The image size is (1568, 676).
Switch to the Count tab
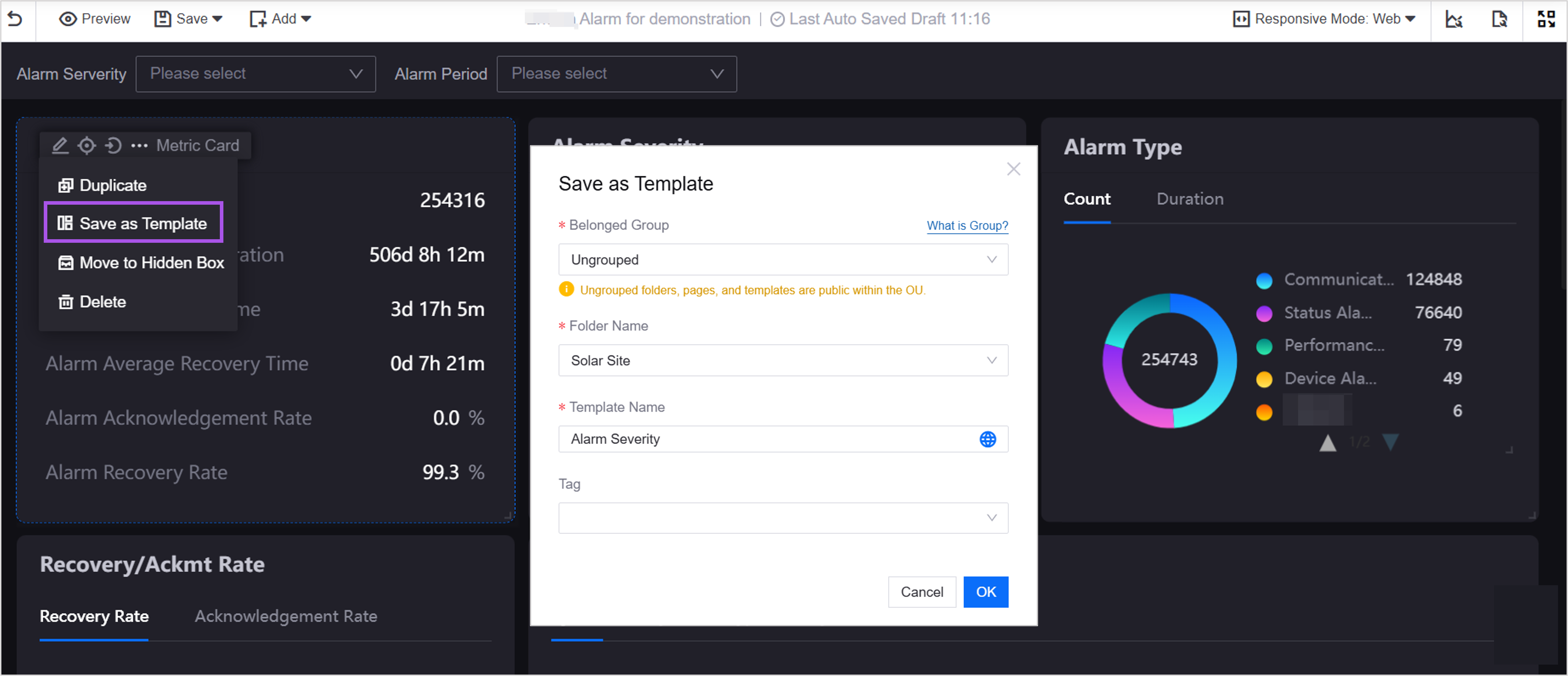(x=1086, y=199)
